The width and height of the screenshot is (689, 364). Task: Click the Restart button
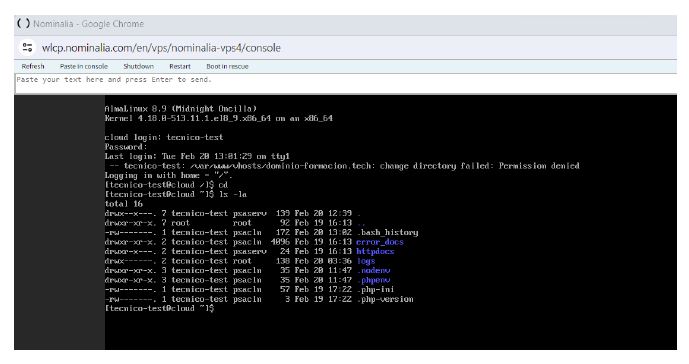(180, 66)
